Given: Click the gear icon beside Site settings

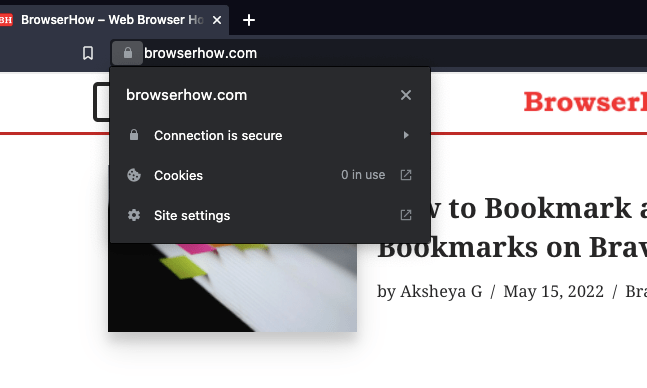Looking at the screenshot, I should pyautogui.click(x=134, y=215).
